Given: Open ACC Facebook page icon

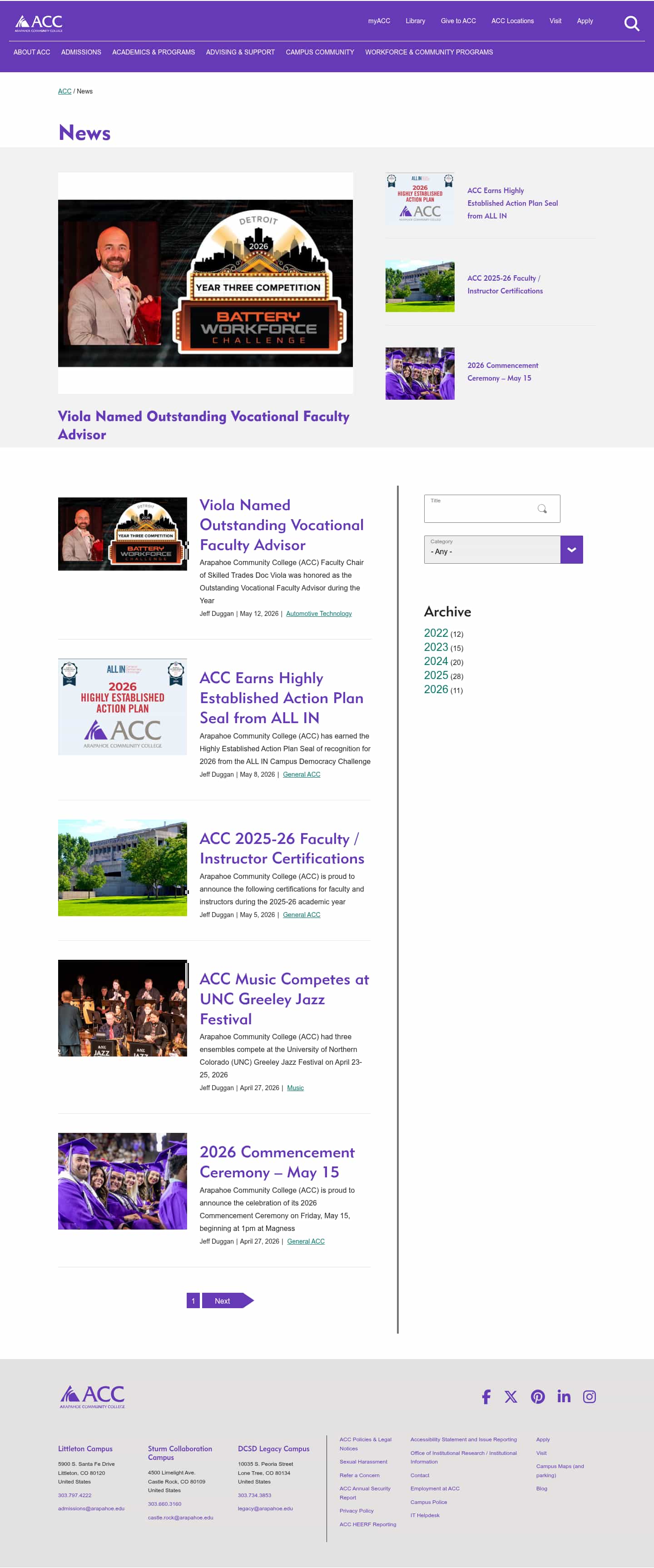Looking at the screenshot, I should point(486,1396).
